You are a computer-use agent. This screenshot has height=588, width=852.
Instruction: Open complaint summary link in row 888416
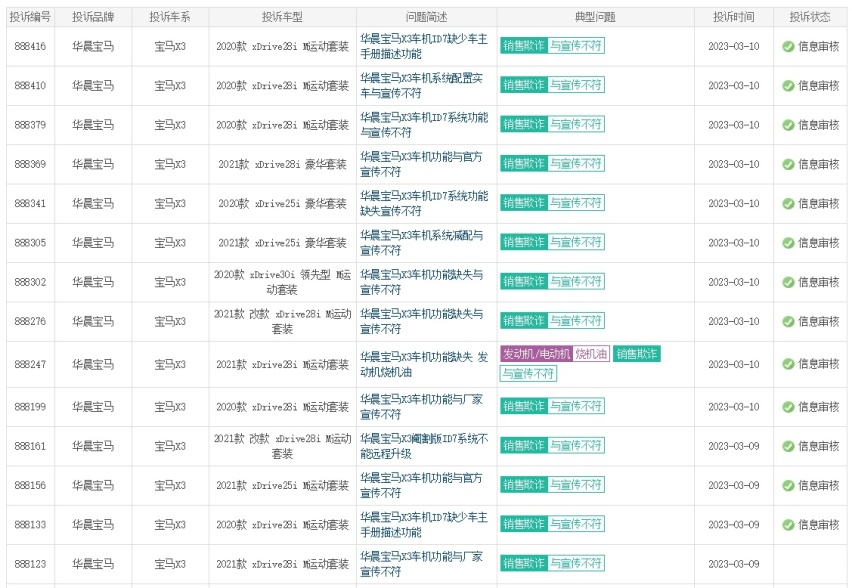[424, 46]
